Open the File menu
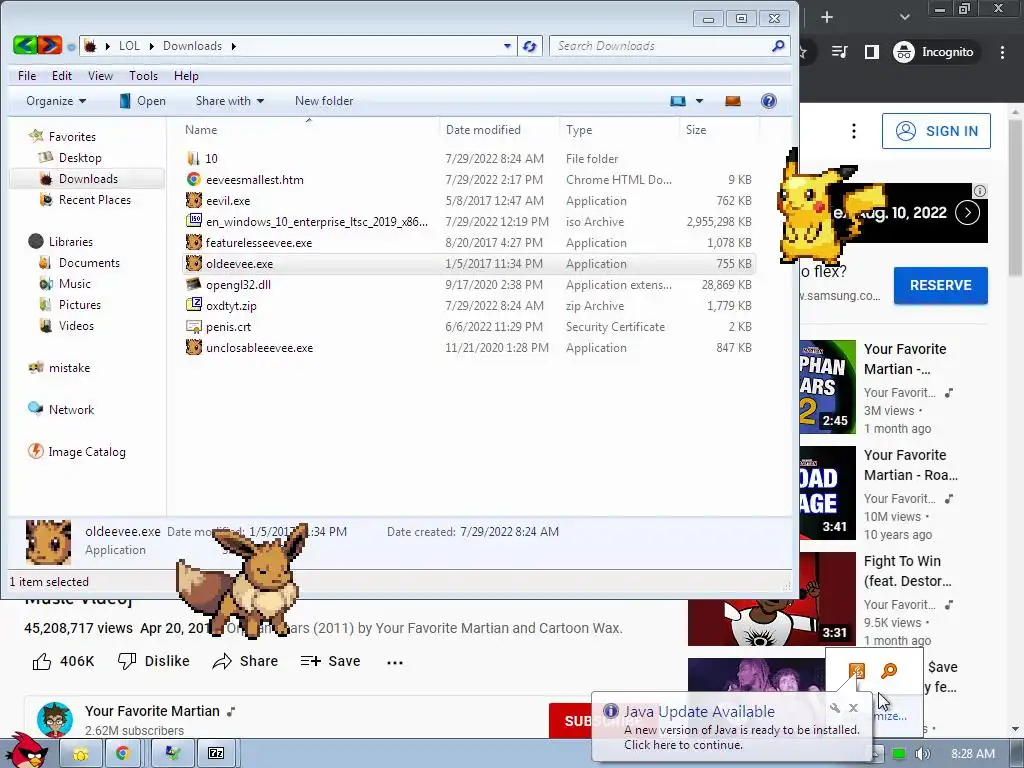Image resolution: width=1024 pixels, height=768 pixels. point(27,76)
